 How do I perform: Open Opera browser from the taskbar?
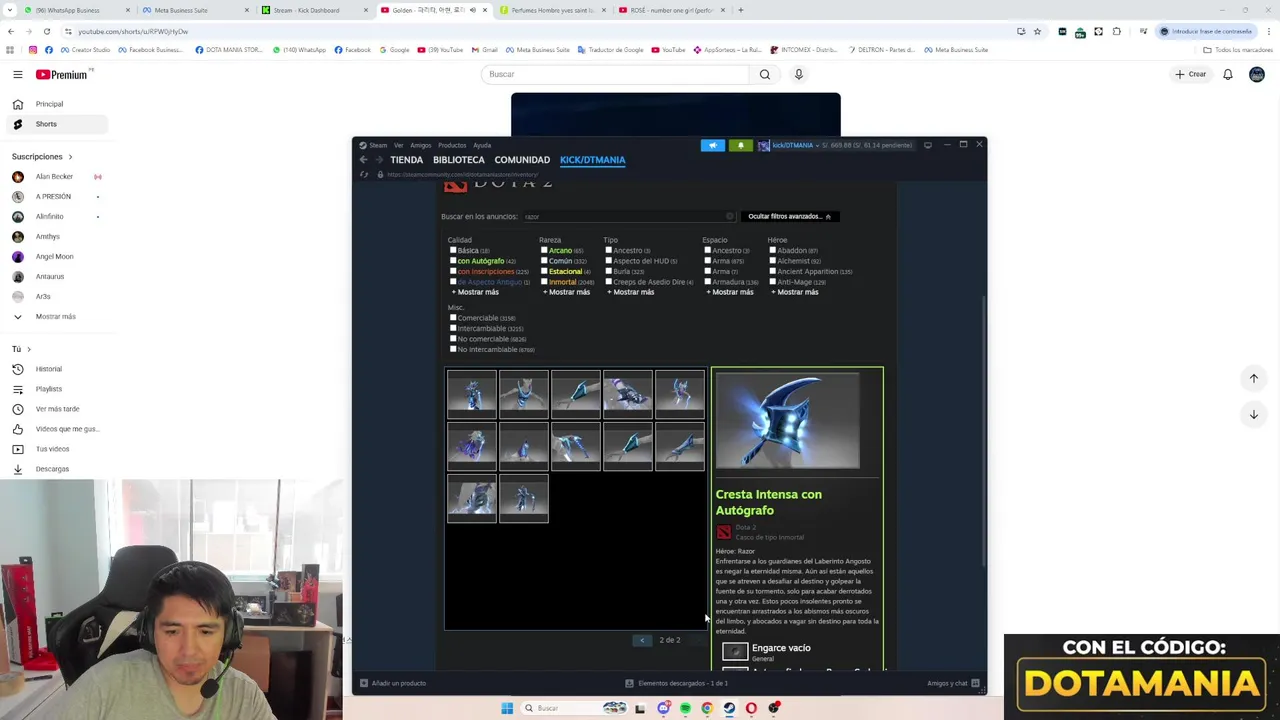click(751, 708)
